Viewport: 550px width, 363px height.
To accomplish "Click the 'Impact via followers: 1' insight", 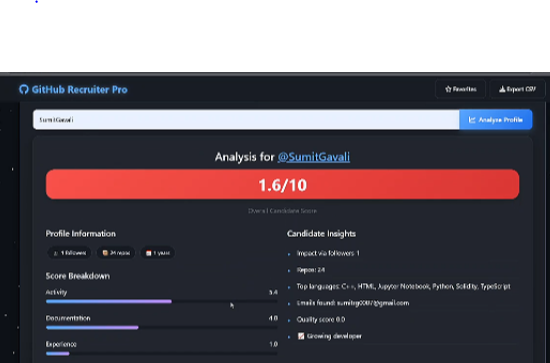I will (x=328, y=253).
